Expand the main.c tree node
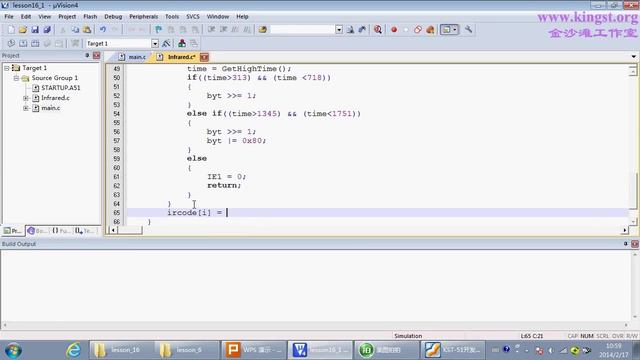The height and width of the screenshot is (360, 640). tap(26, 108)
